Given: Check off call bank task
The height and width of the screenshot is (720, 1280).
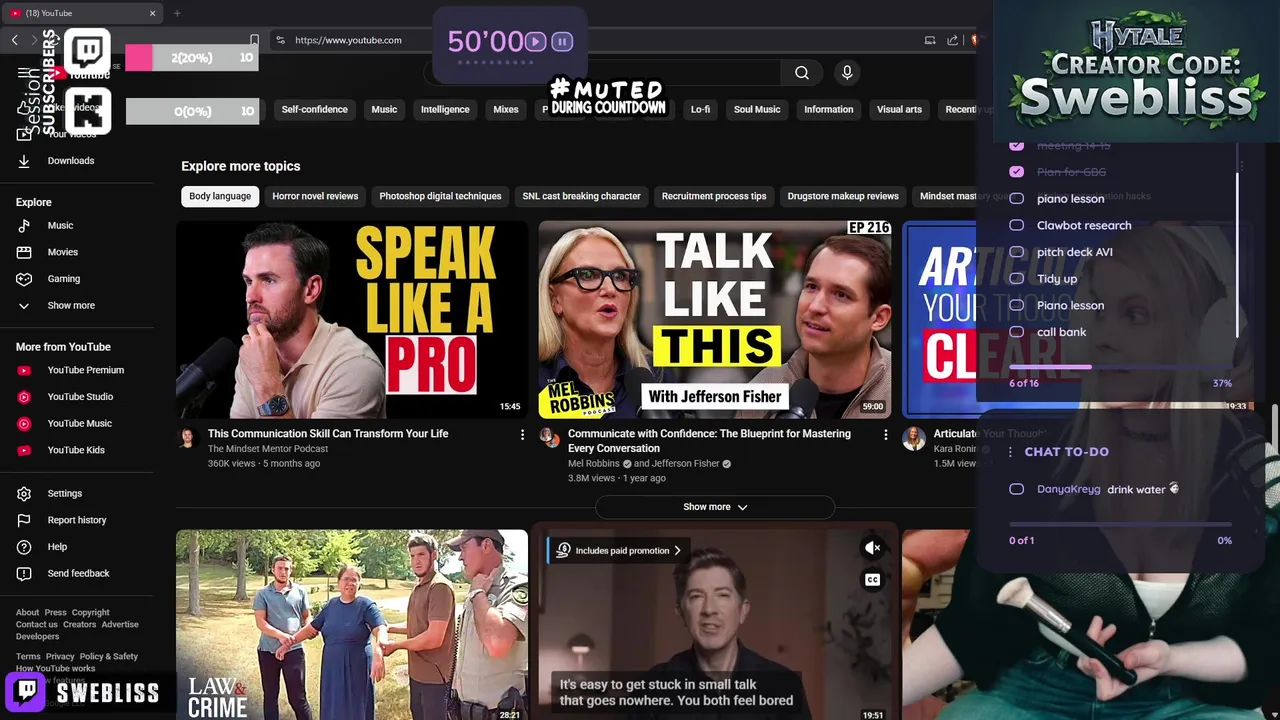Looking at the screenshot, I should point(1017,332).
